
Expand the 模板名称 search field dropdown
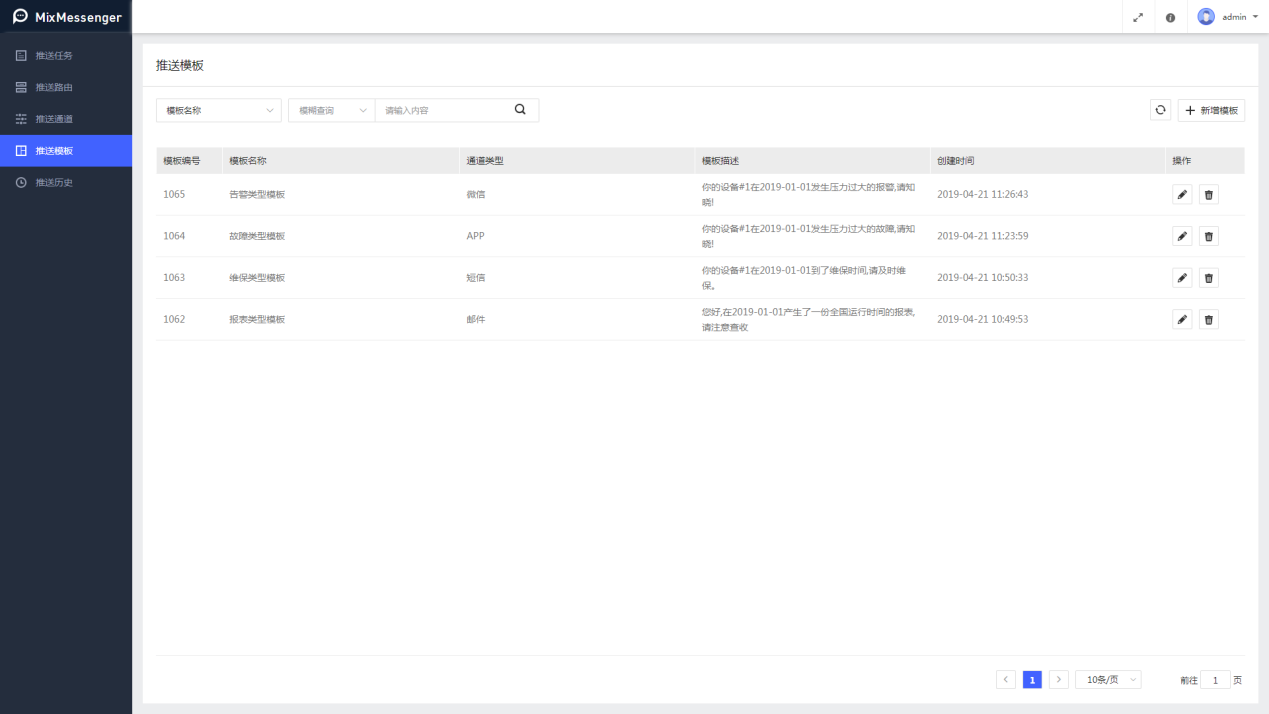tap(218, 111)
